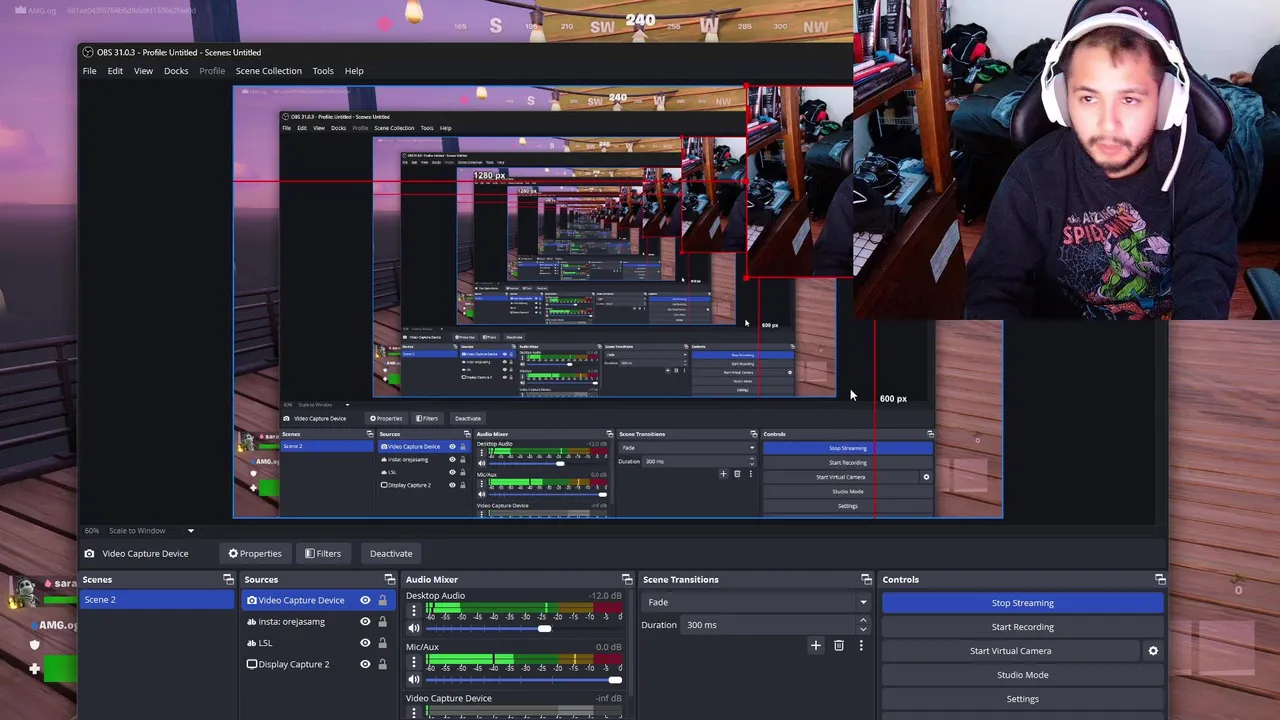Click the -inf dB level readout

click(608, 698)
